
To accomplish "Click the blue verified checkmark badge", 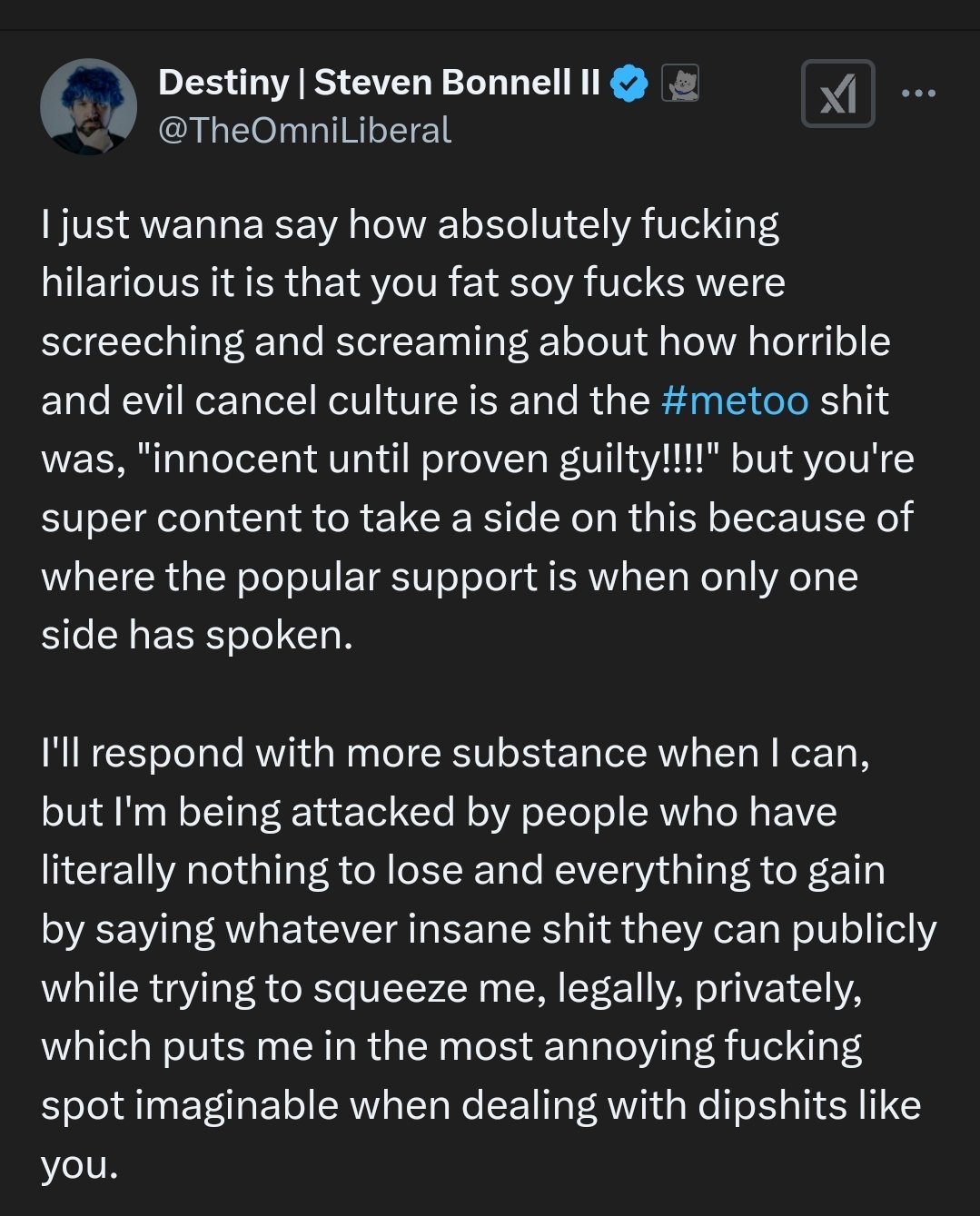I will coord(629,84).
